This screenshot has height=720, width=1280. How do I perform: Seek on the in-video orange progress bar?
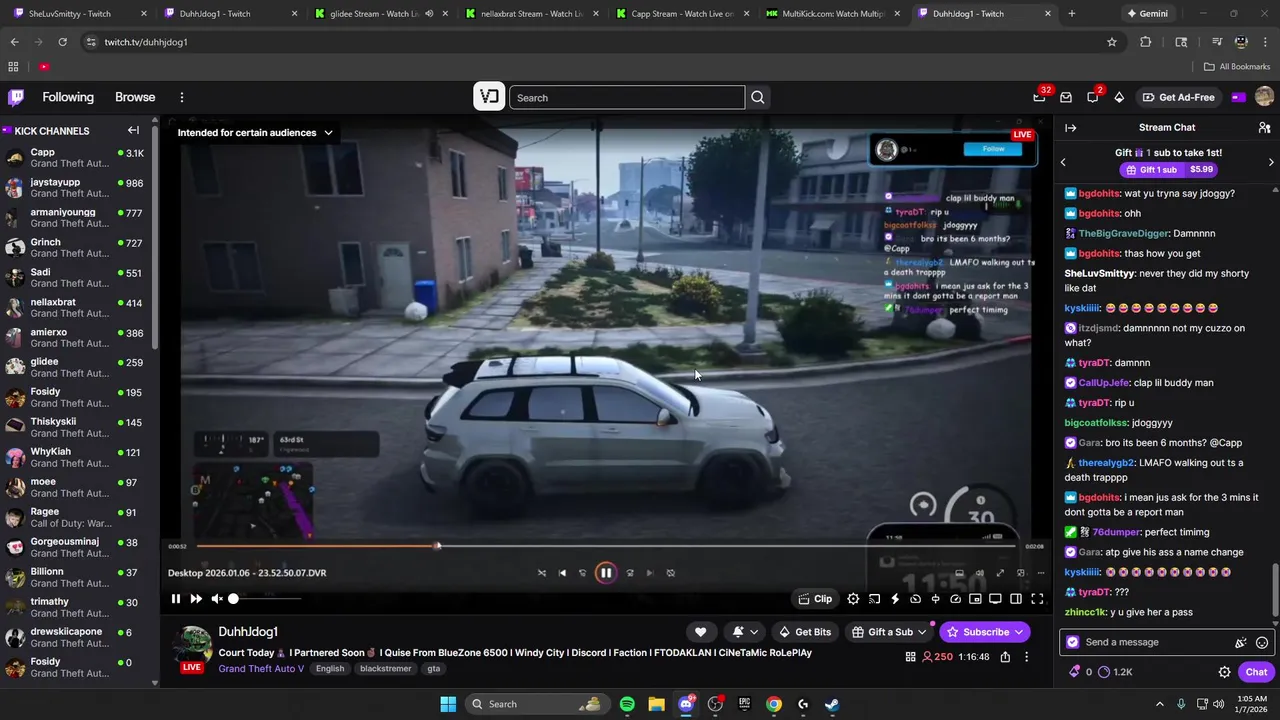606,546
